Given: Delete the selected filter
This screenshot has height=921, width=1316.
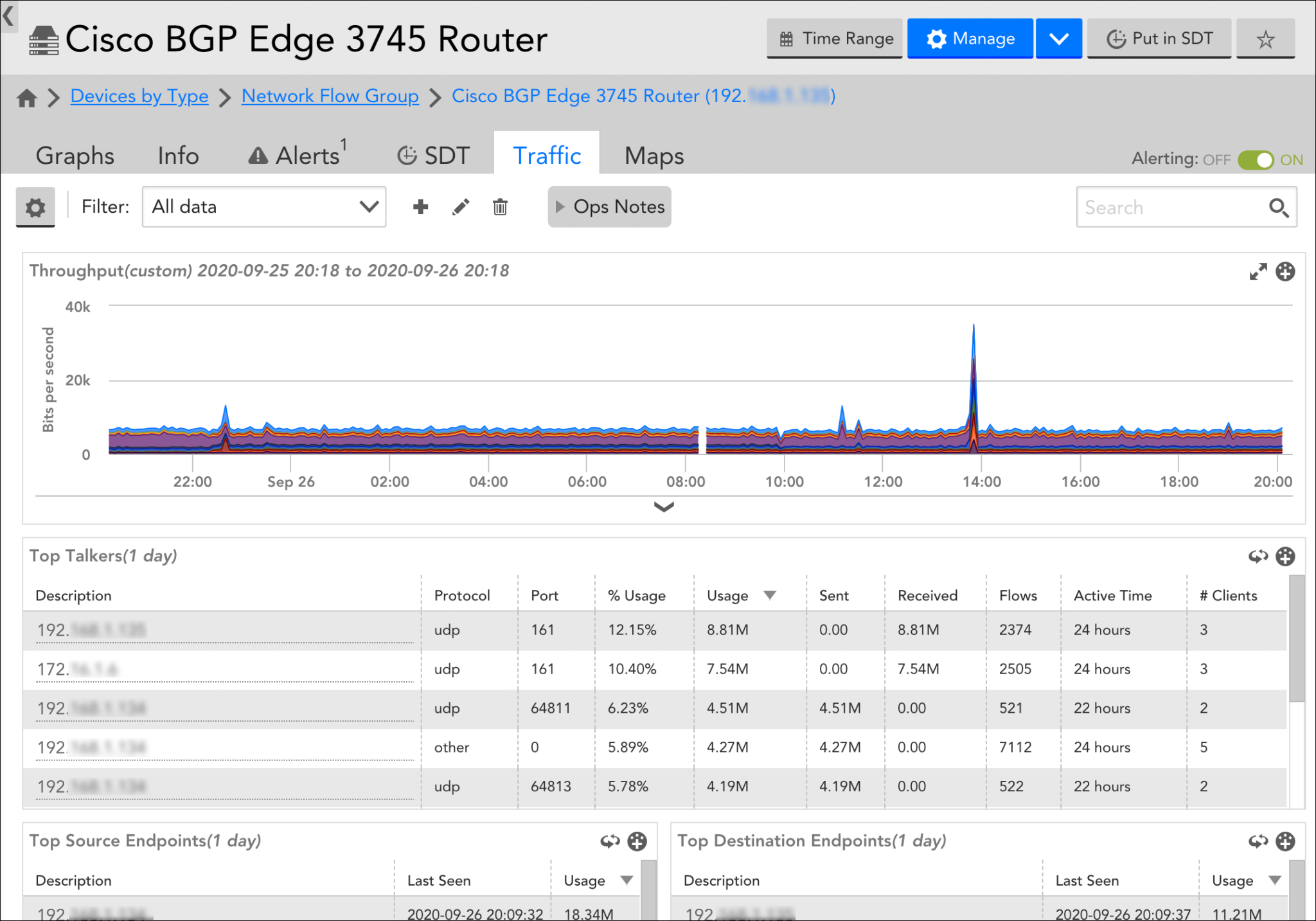Looking at the screenshot, I should point(500,207).
